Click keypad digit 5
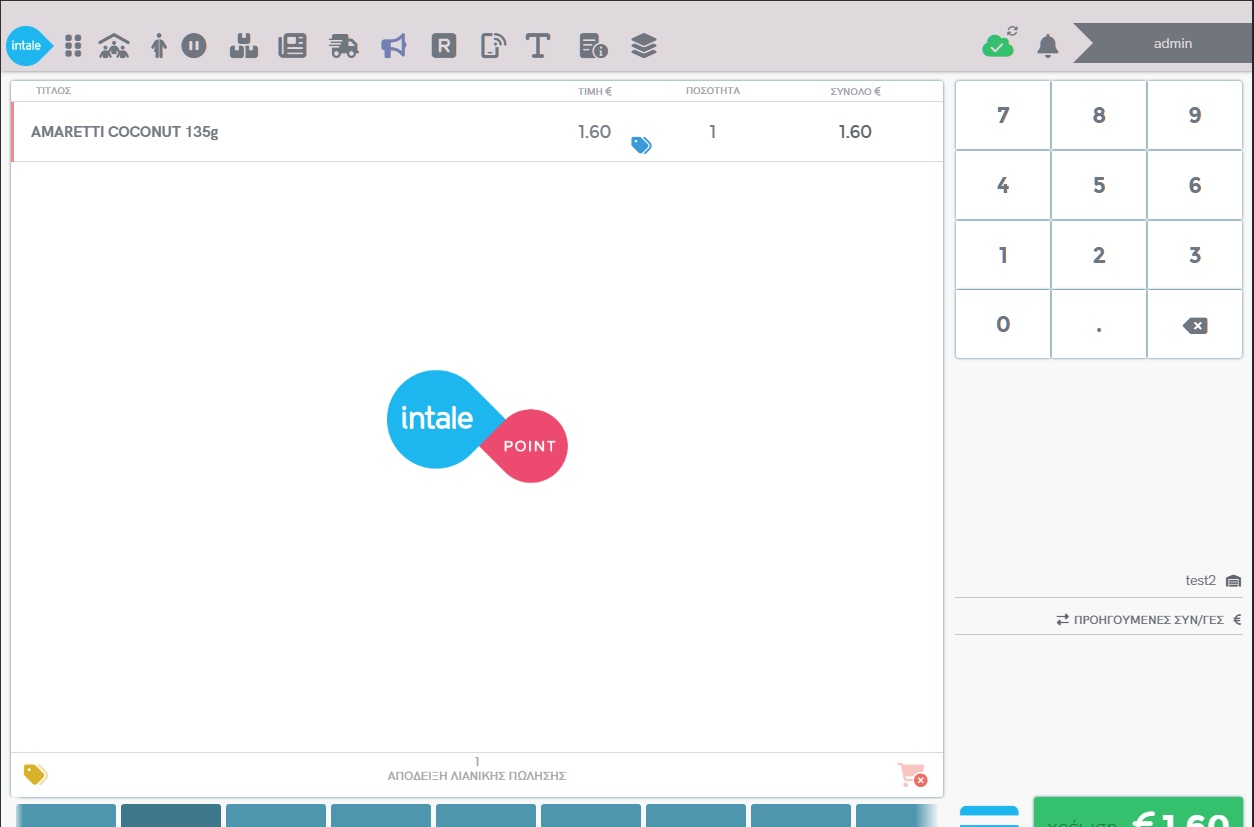The width and height of the screenshot is (1254, 827). click(x=1099, y=185)
